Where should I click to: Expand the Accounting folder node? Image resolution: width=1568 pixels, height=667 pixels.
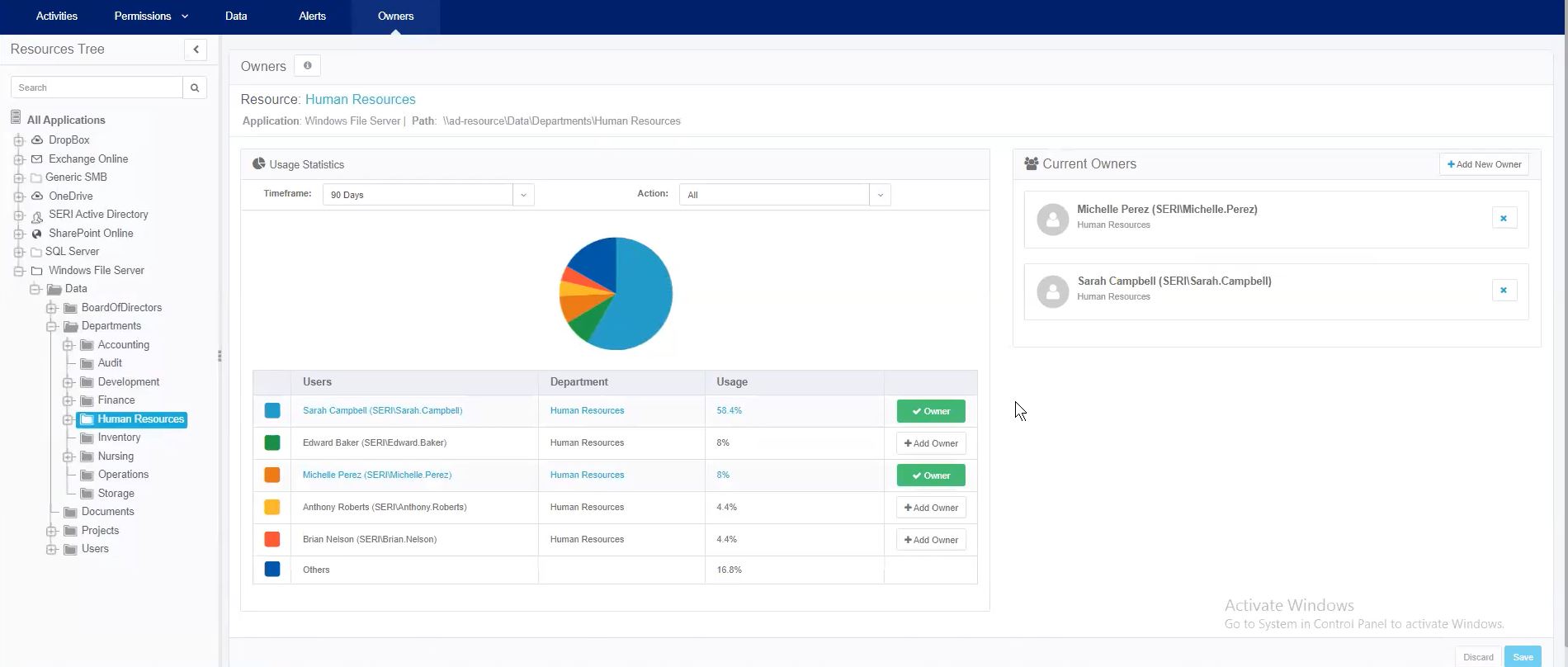coord(68,345)
